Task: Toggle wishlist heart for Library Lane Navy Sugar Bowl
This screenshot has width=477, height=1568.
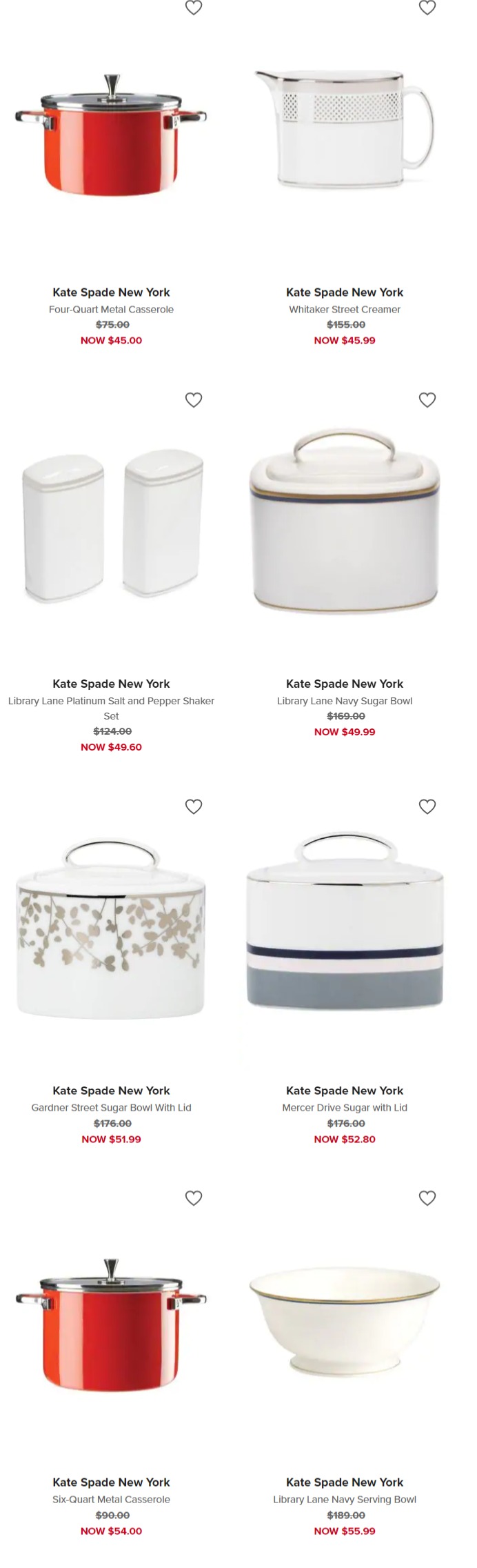Action: coord(427,399)
